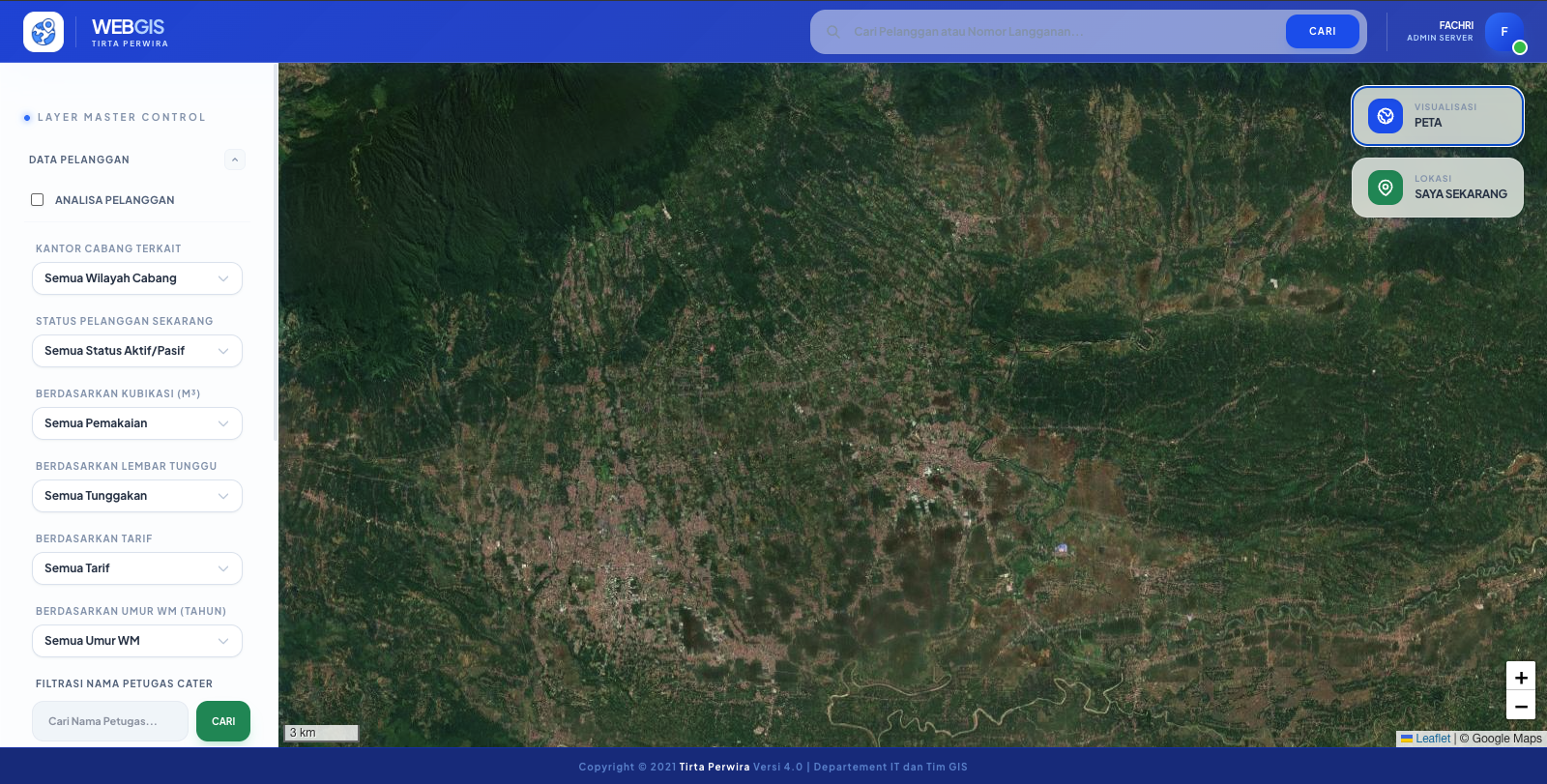Collapse the Data Pelanggan section

[235, 160]
